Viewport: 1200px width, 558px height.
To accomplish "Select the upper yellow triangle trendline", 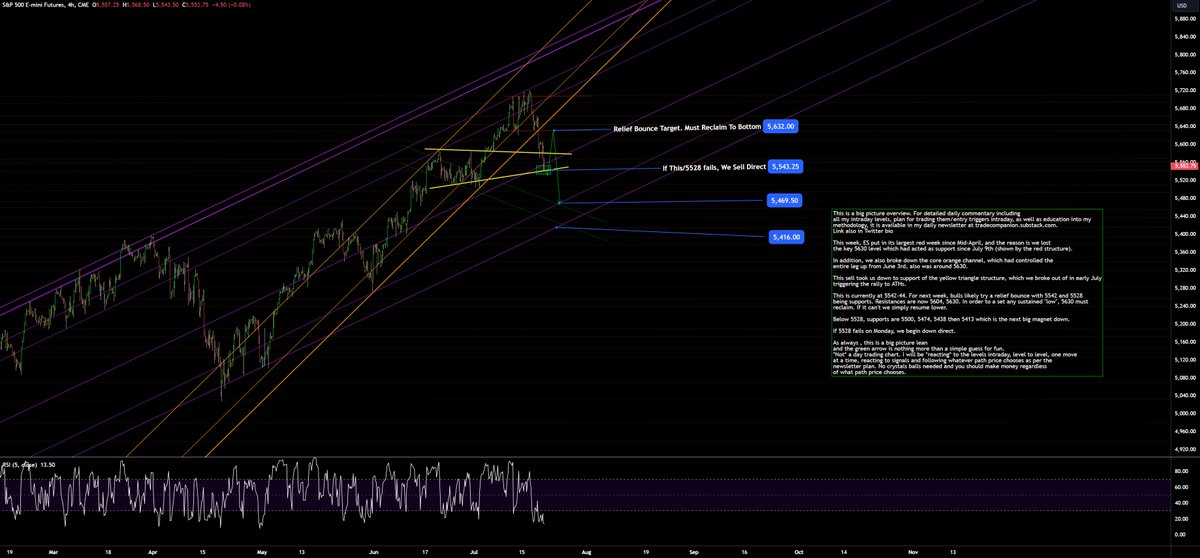I will pyautogui.click(x=497, y=152).
